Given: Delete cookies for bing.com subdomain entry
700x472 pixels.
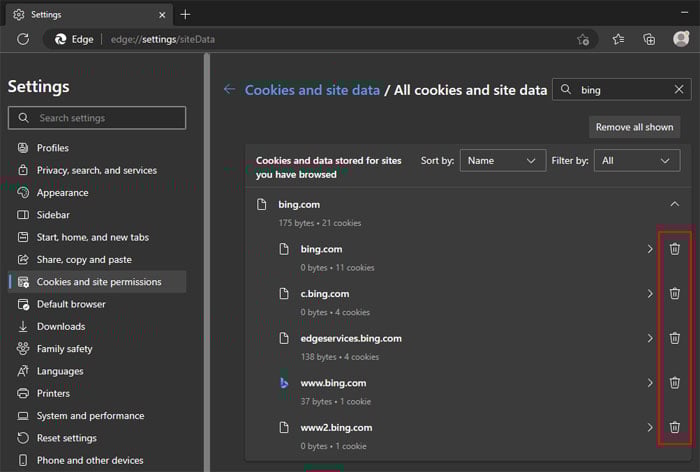Looking at the screenshot, I should (674, 249).
